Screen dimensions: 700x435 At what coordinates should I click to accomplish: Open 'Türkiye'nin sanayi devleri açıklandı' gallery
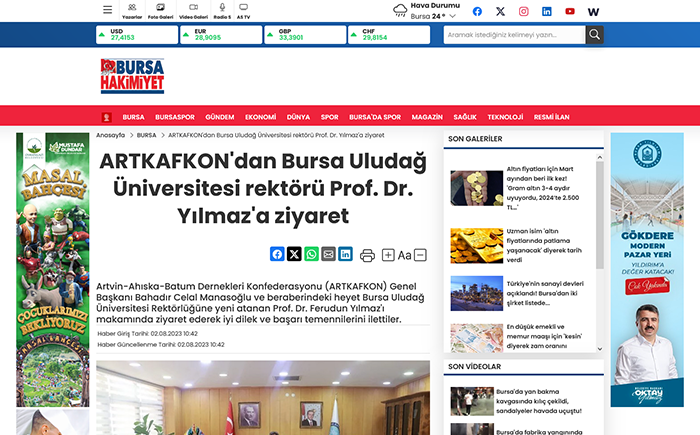pyautogui.click(x=545, y=293)
